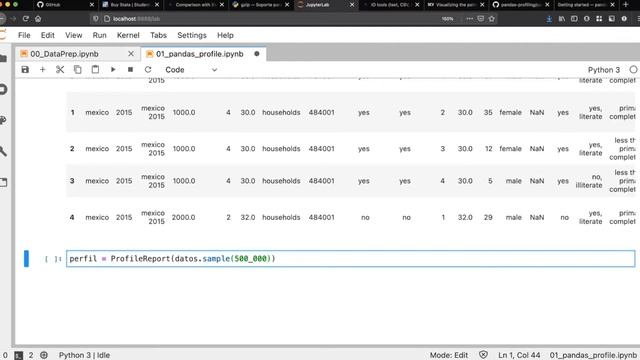Reload the page in the browser
Image resolution: width=640 pixels, height=360 pixels.
point(25,19)
